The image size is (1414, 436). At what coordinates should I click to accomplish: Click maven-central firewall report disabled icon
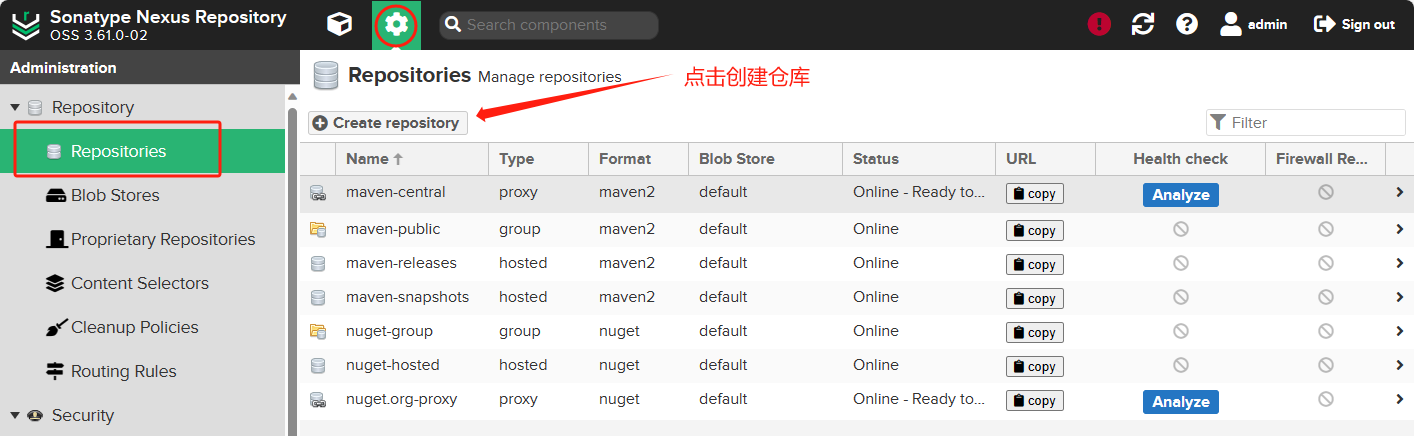coord(1326,192)
